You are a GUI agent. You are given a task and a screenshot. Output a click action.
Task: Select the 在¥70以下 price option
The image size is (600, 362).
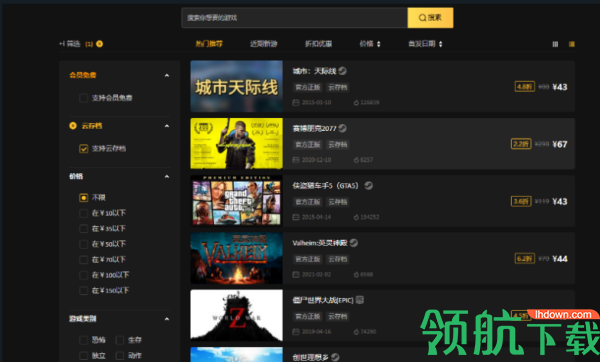click(83, 259)
